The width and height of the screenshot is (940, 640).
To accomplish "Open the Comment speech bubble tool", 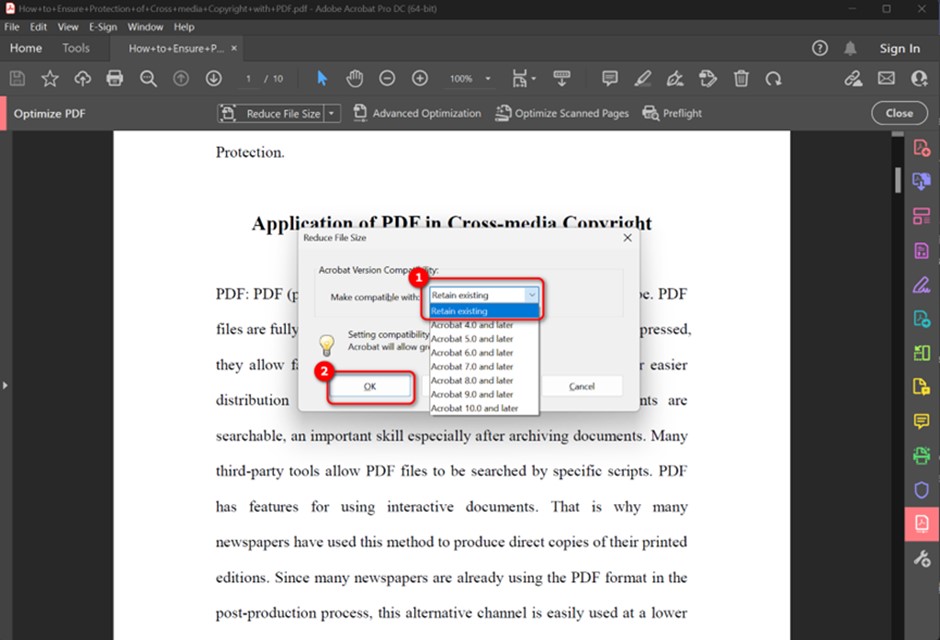I will 609,78.
